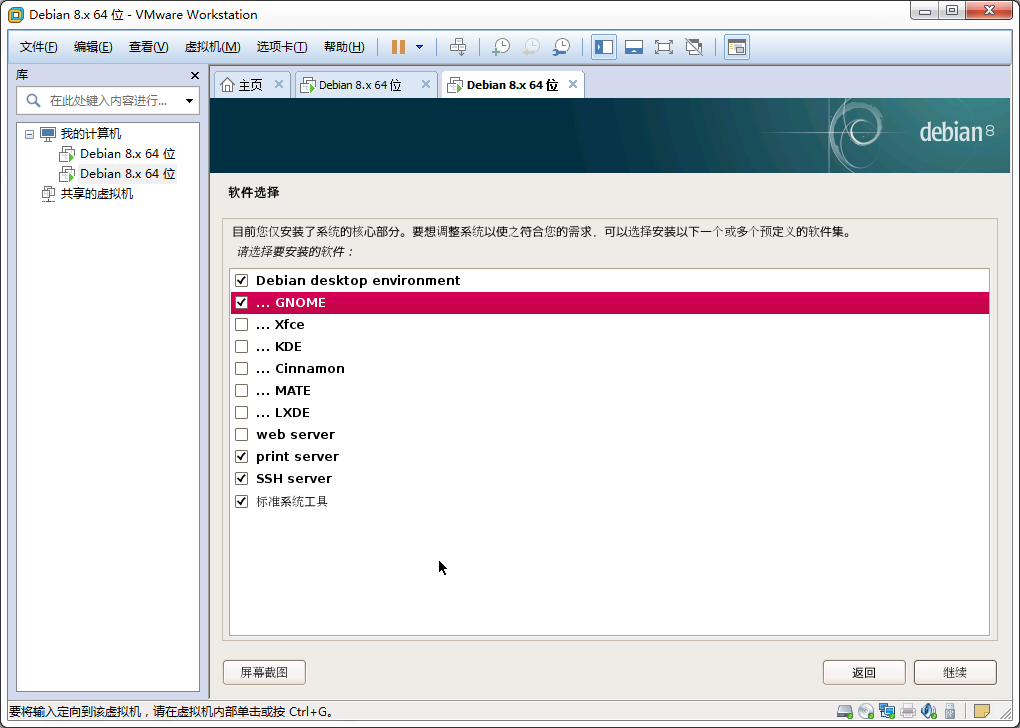This screenshot has height=728, width=1020.
Task: Open the 编辑(E) menu
Action: point(93,47)
